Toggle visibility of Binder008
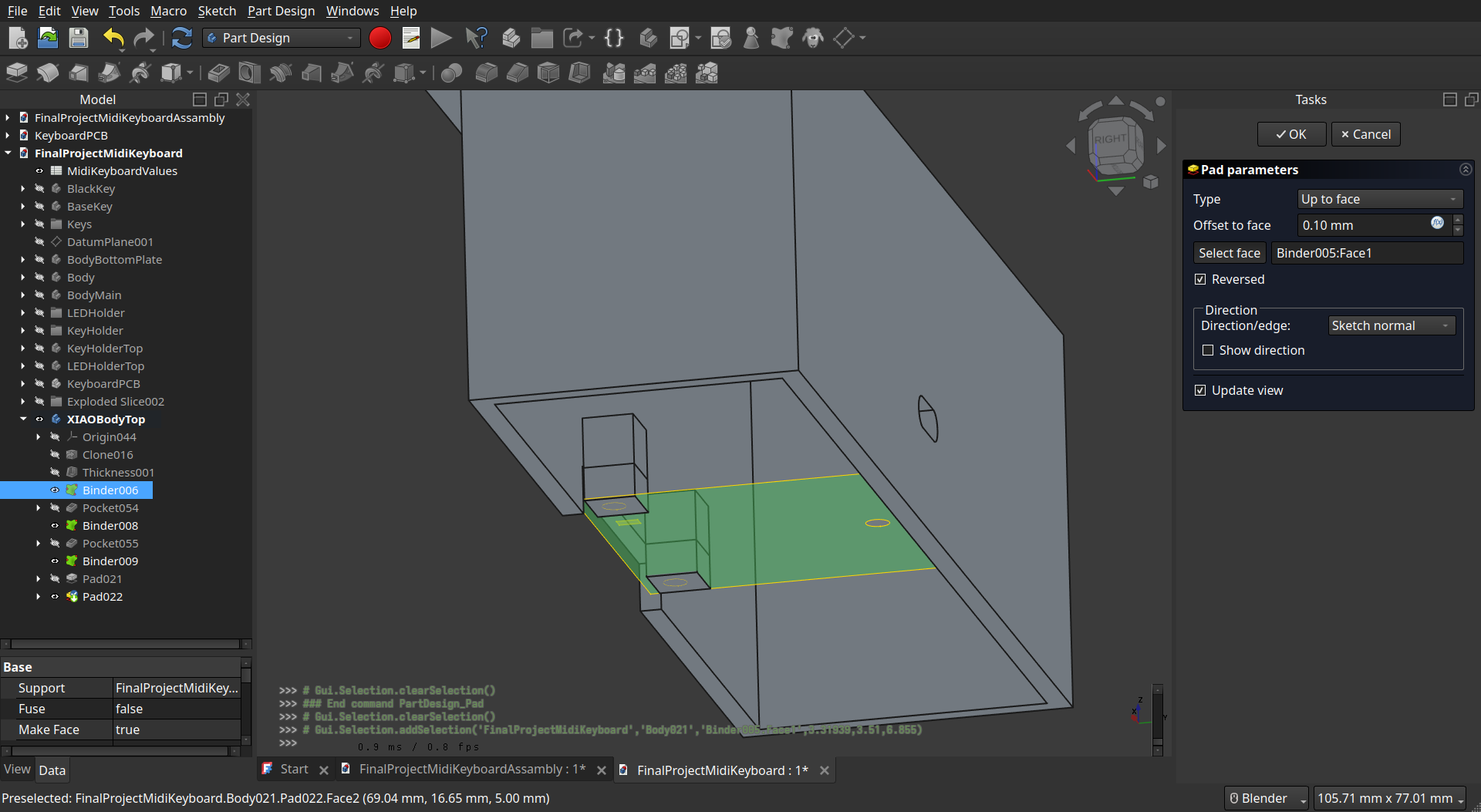The width and height of the screenshot is (1481, 812). tap(55, 526)
